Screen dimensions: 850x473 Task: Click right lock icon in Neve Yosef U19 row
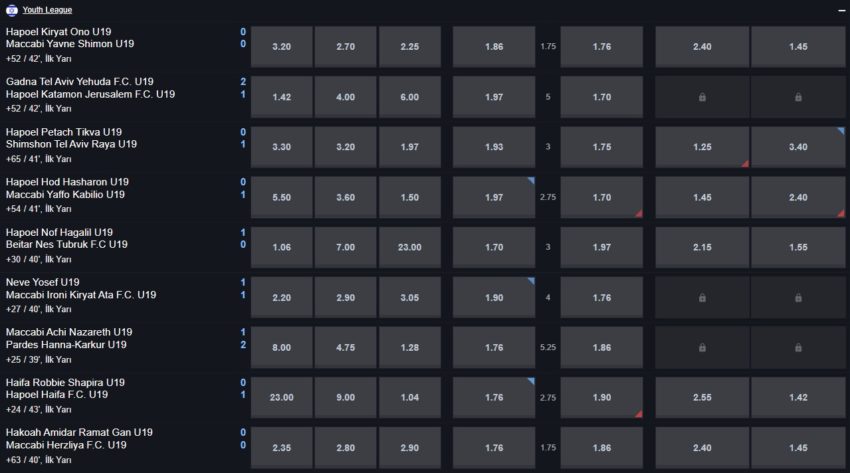click(x=798, y=297)
